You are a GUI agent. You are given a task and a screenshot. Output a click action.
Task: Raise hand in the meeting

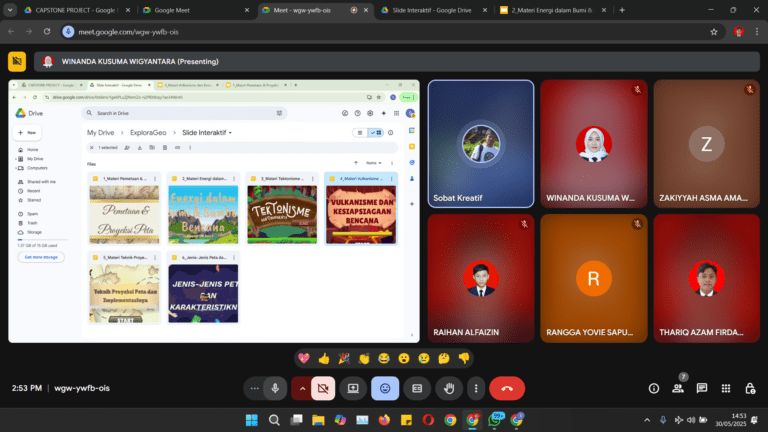[450, 388]
